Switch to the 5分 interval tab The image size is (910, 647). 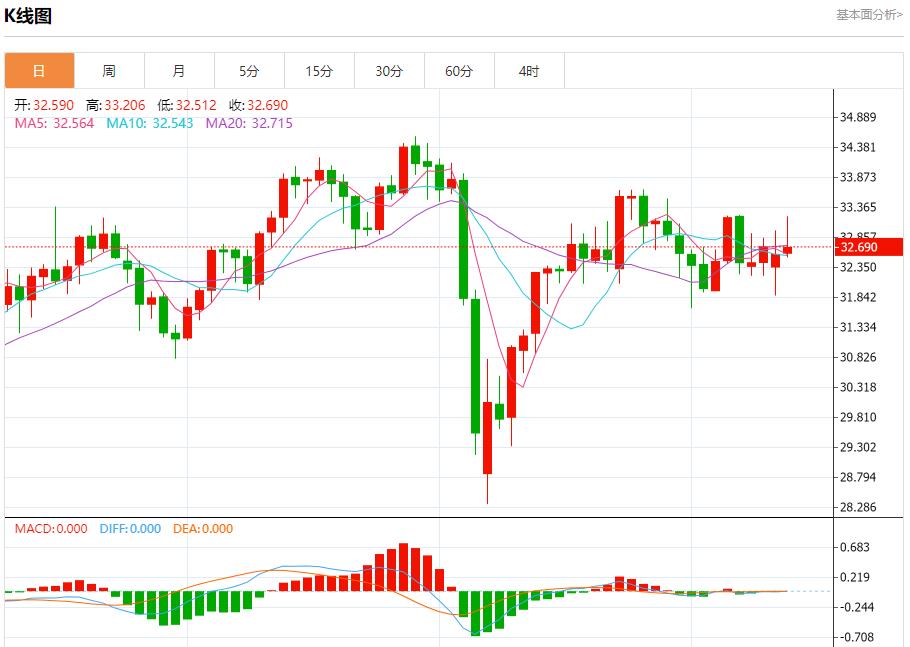click(249, 71)
